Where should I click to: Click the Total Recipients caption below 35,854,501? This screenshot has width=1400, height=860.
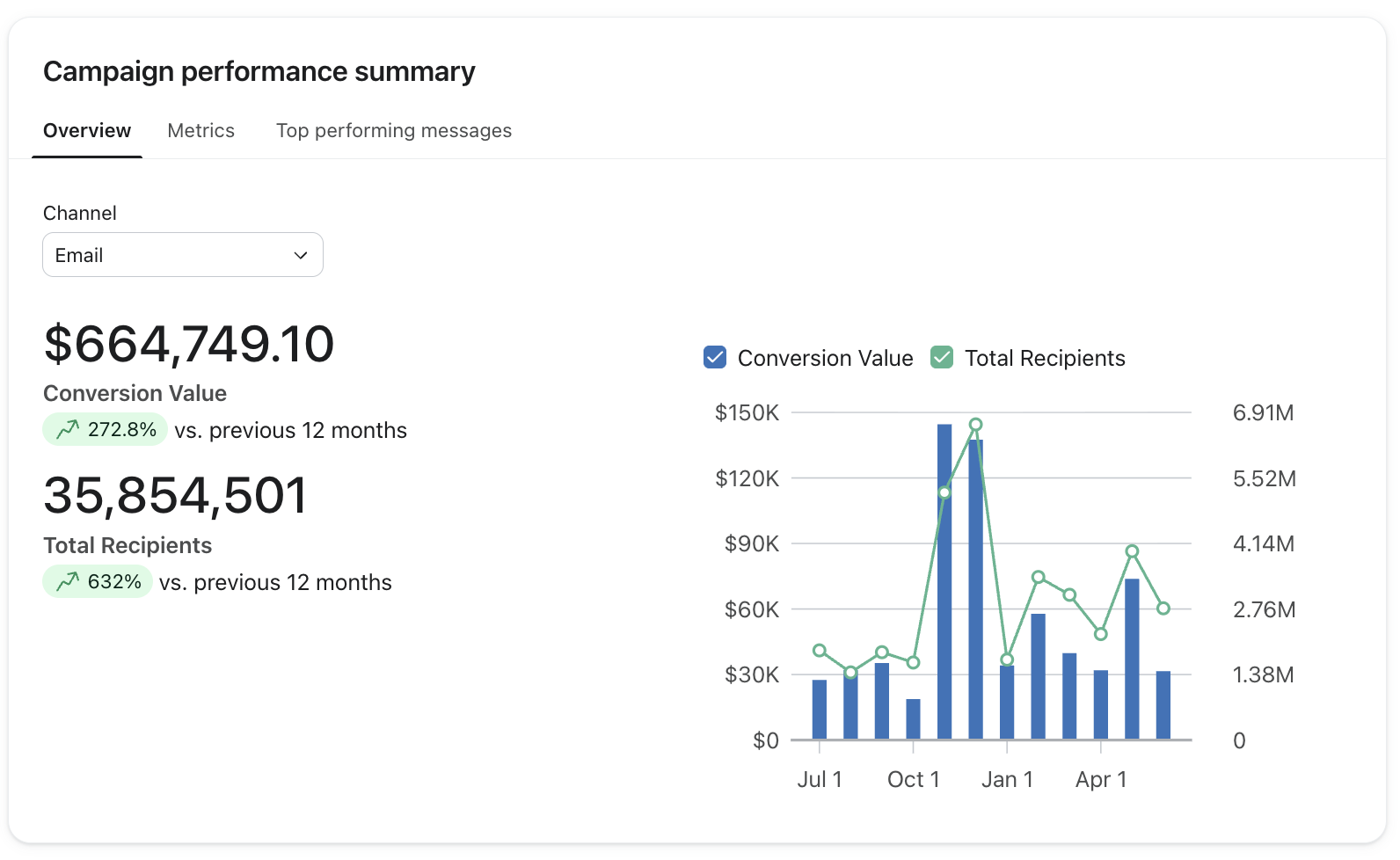point(128,545)
